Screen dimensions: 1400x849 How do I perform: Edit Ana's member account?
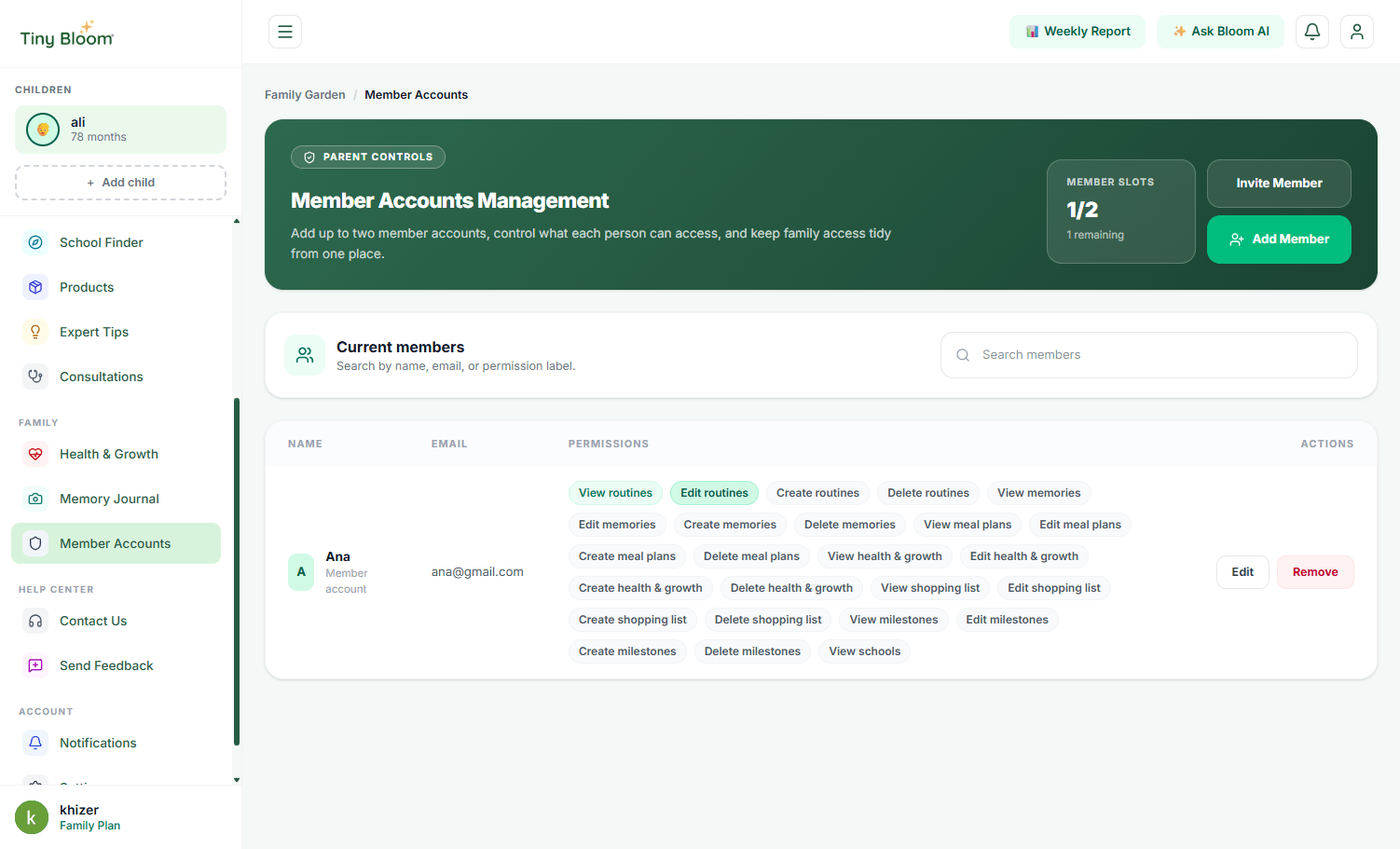1242,572
